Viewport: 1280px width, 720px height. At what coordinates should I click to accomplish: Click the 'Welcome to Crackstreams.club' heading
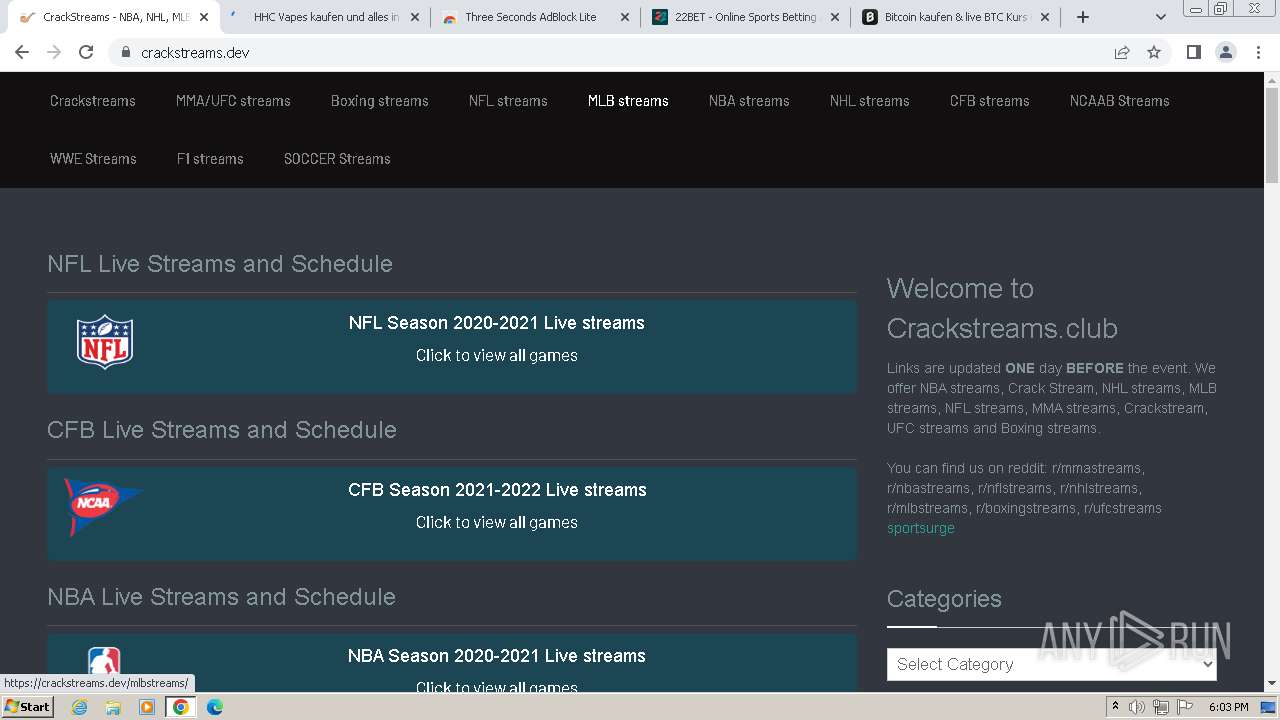pos(1002,308)
